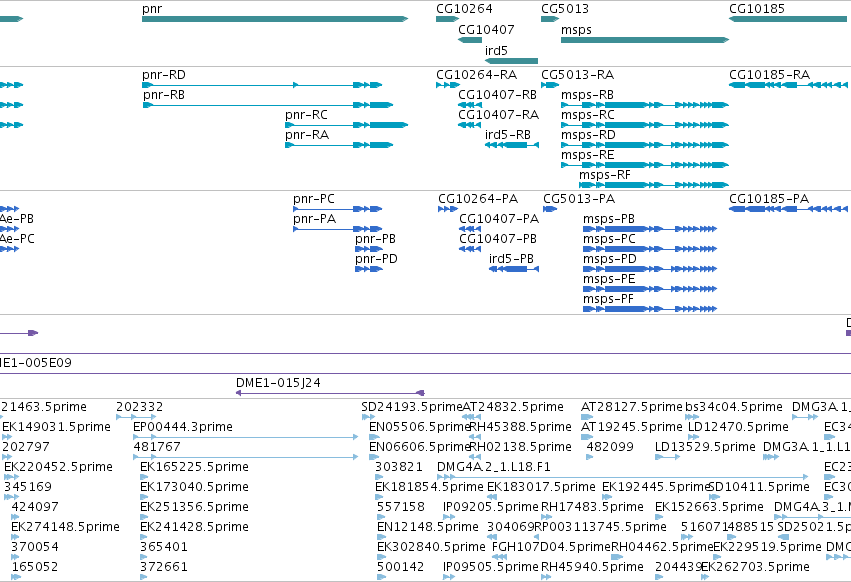Select protein msps-PD
The width and height of the screenshot is (851, 582).
pos(650,269)
